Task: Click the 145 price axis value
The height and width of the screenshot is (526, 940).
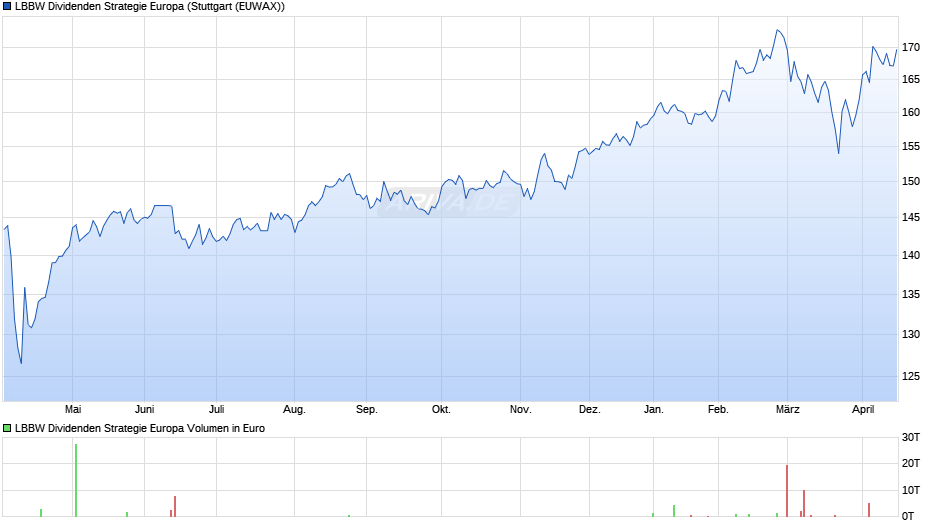Action: (911, 217)
